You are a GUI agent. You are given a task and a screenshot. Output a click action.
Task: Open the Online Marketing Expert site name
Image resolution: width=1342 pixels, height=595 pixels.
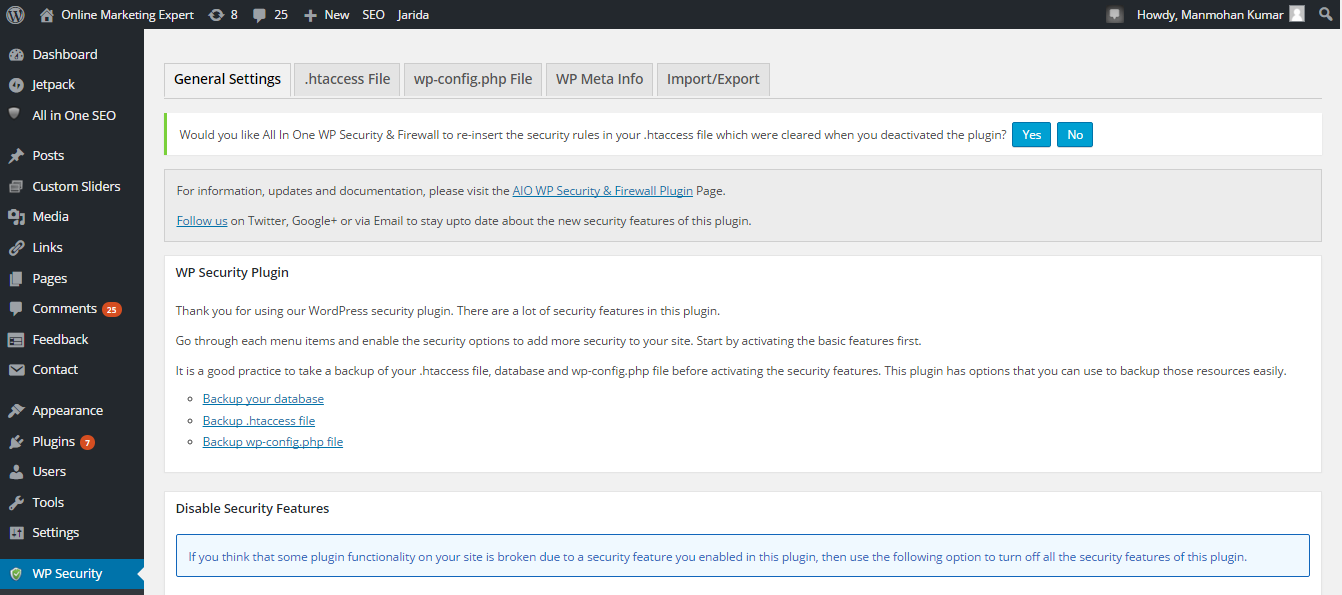coord(127,15)
